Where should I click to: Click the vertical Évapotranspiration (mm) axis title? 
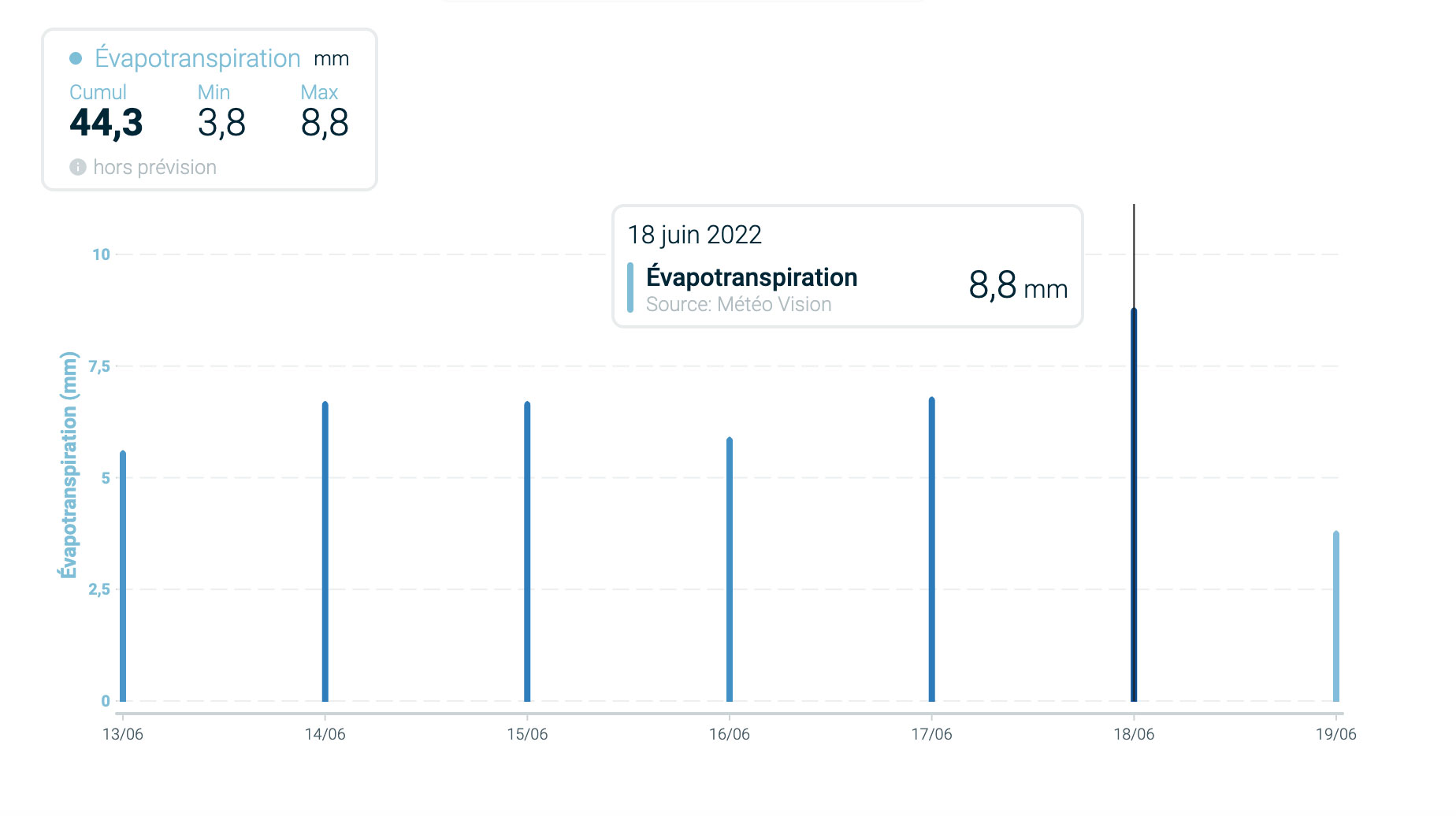click(x=69, y=465)
